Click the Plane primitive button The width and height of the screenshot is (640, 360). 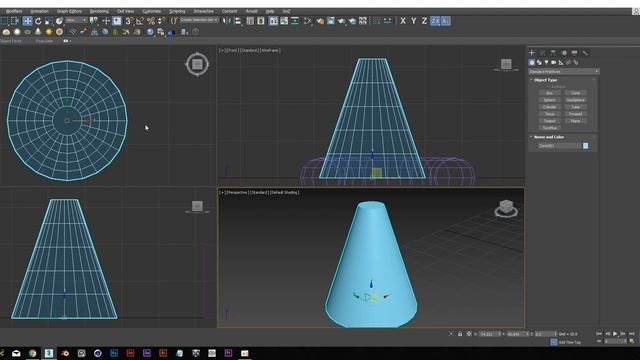(576, 121)
